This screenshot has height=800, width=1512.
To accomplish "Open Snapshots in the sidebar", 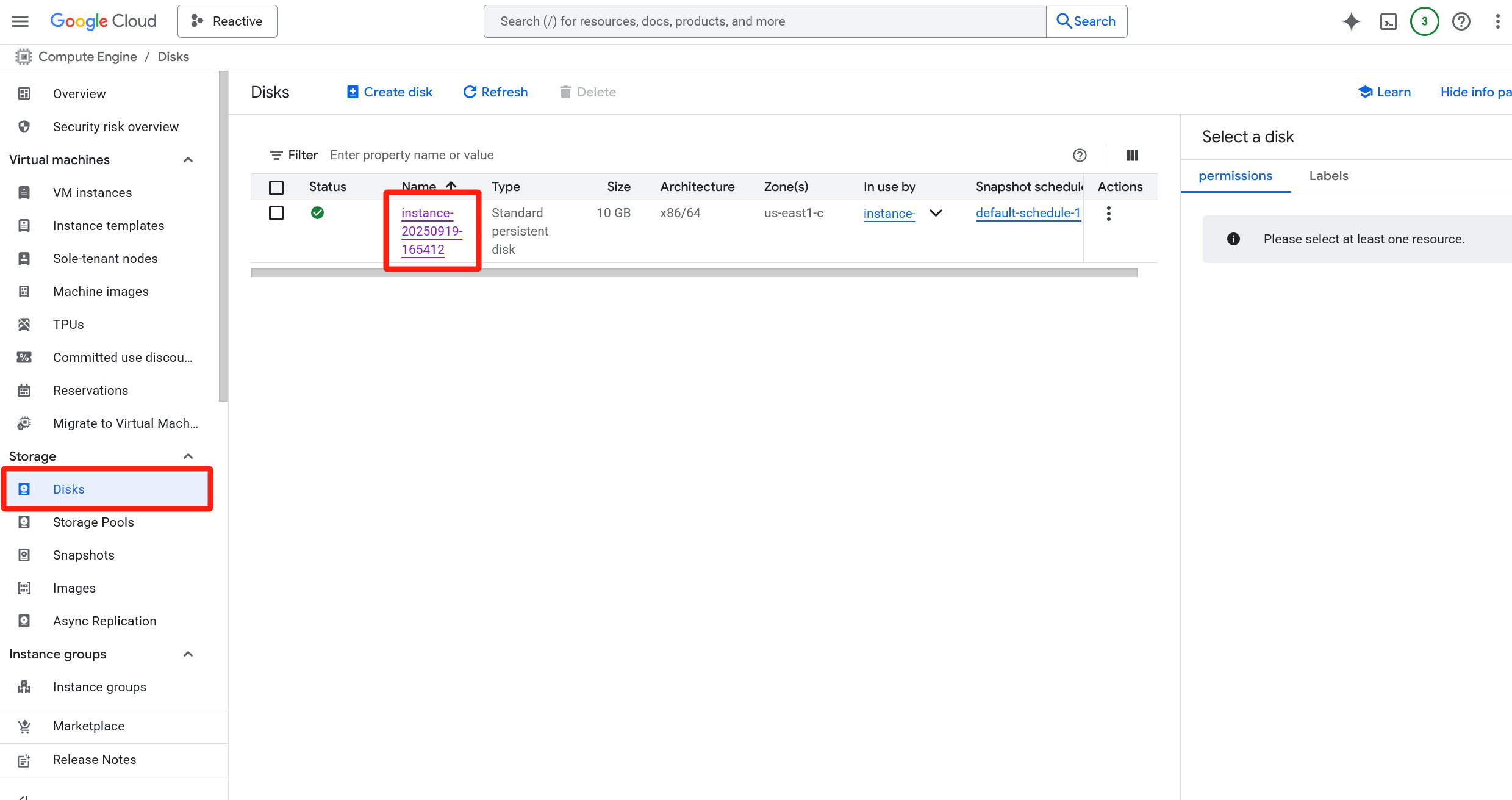I will pos(84,555).
